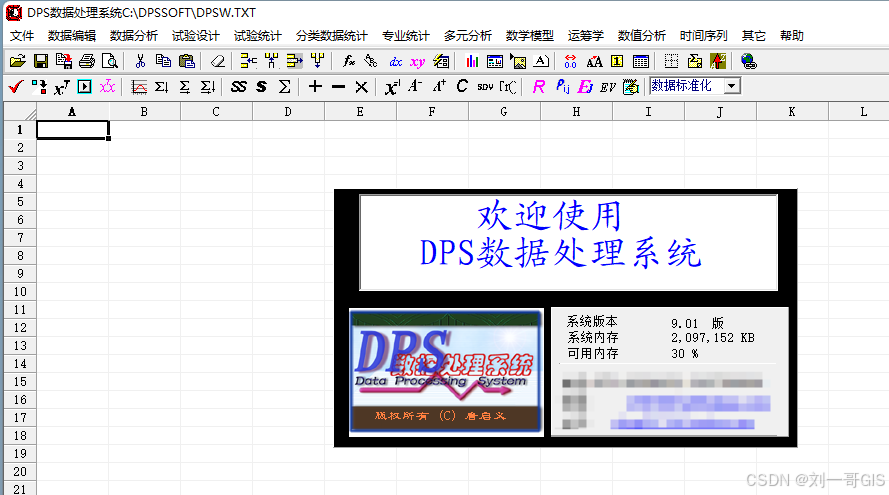Viewport: 889px width, 495px height.
Task: Click the x transpose icon
Action: click(x=61, y=87)
